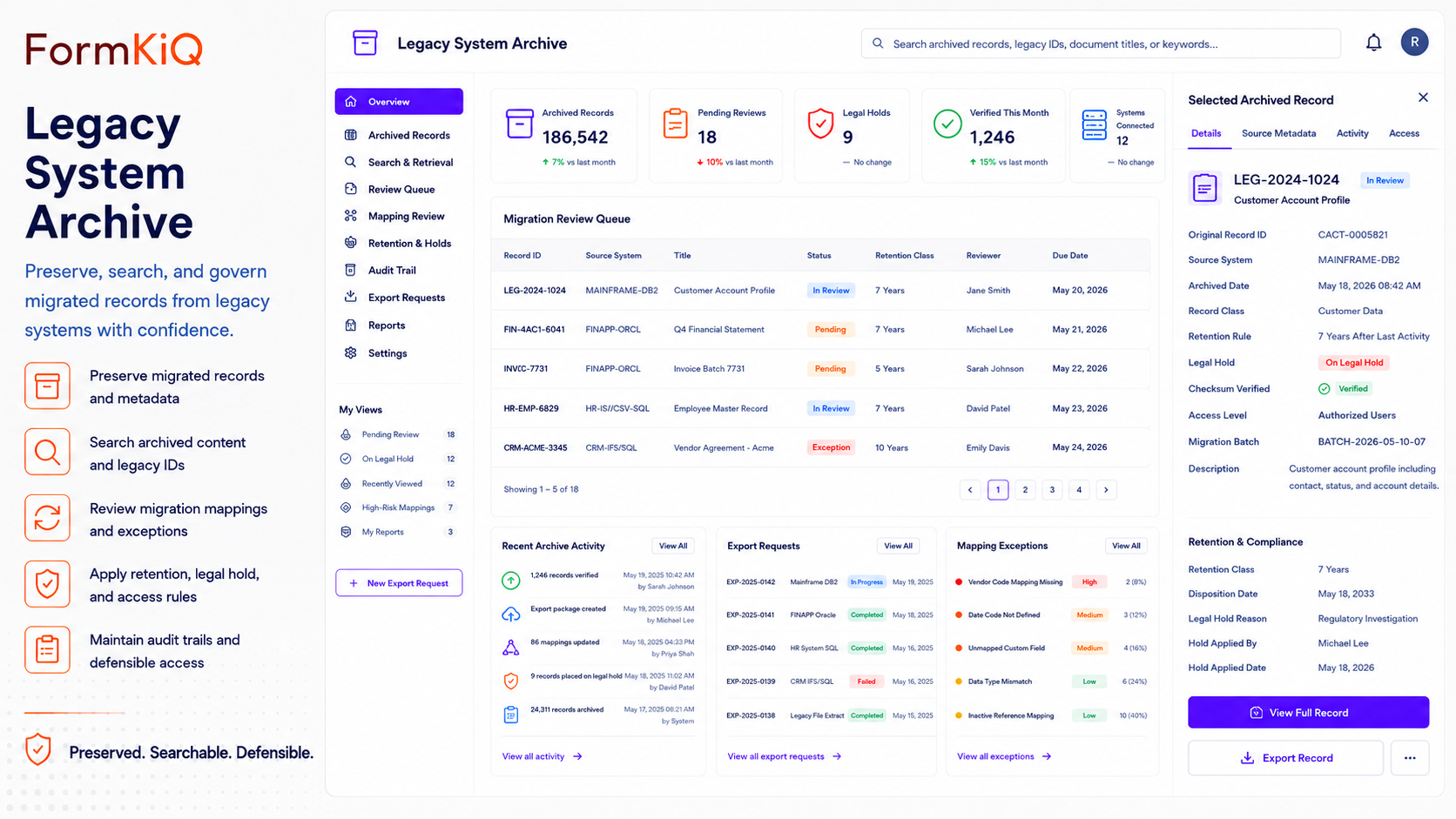Click Retention & Holds sidebar icon
Viewport: 1456px width, 819px height.
click(x=351, y=243)
